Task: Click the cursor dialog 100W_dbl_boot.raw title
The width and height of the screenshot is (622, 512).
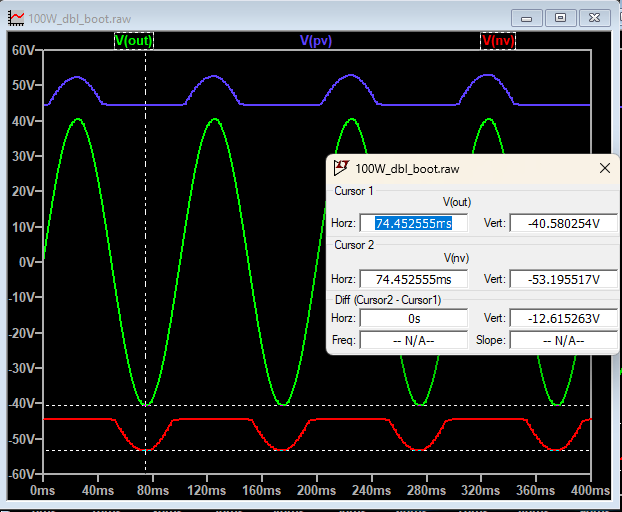Action: pos(407,169)
